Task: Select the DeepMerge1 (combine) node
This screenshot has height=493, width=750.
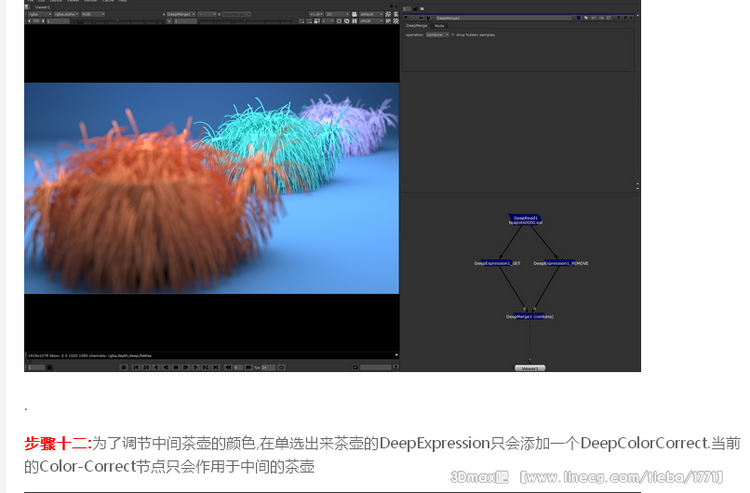Action: 529,316
